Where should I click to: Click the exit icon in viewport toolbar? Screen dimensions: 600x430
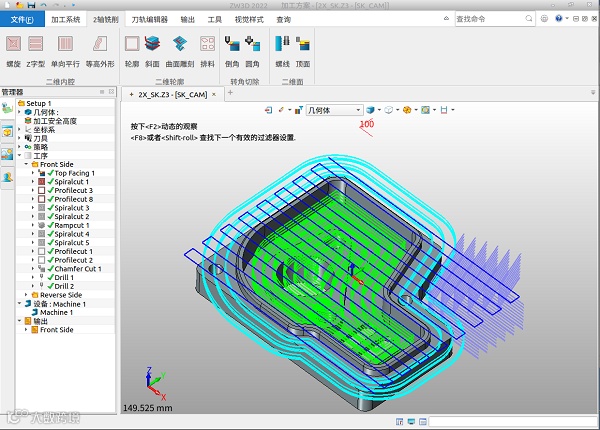point(269,110)
